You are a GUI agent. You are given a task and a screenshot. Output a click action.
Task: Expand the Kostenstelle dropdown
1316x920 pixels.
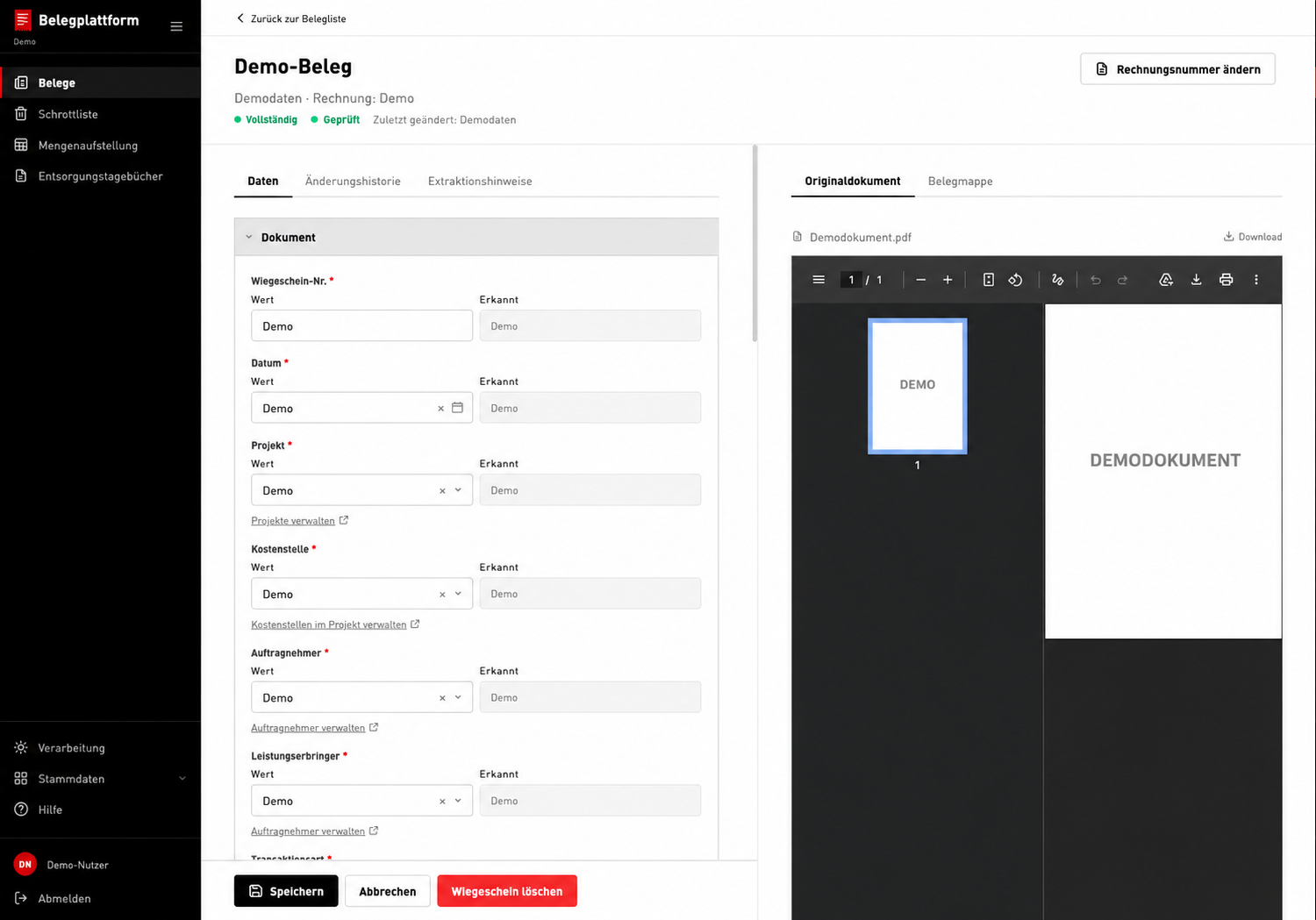458,594
